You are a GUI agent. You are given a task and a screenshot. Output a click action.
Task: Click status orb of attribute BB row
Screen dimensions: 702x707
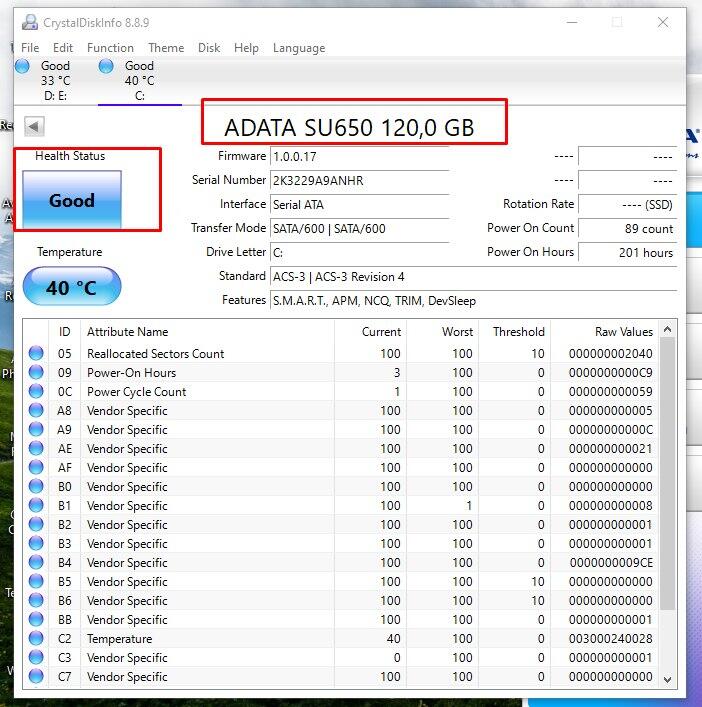coord(36,619)
